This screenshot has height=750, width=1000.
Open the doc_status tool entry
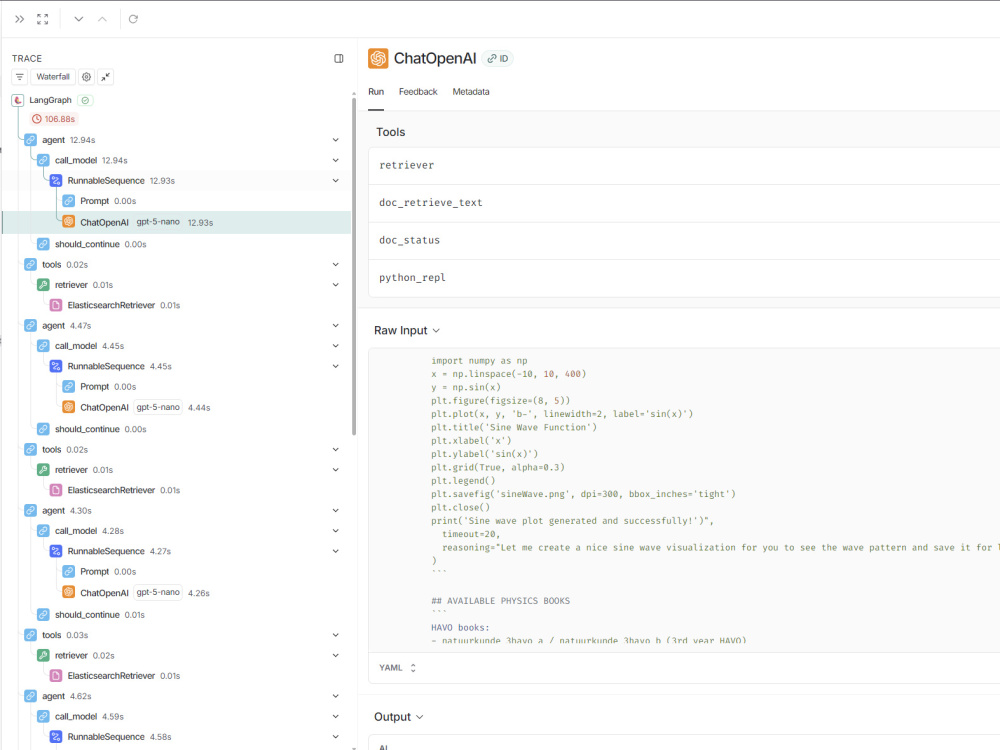[x=684, y=240]
